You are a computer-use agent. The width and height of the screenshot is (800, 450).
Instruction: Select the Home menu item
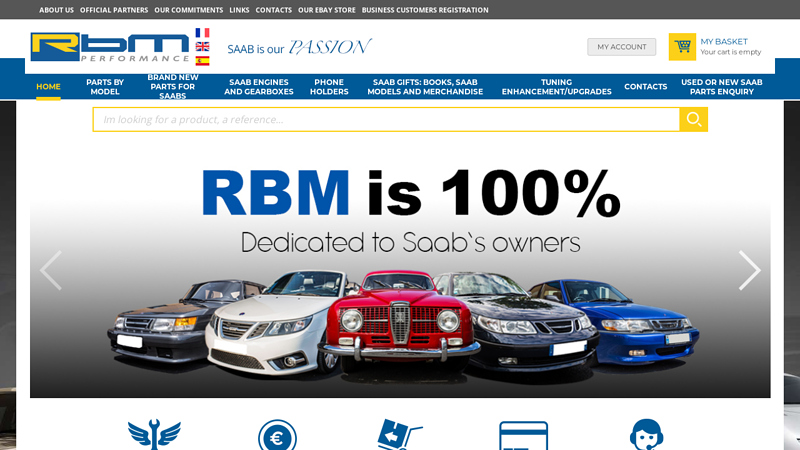click(48, 87)
